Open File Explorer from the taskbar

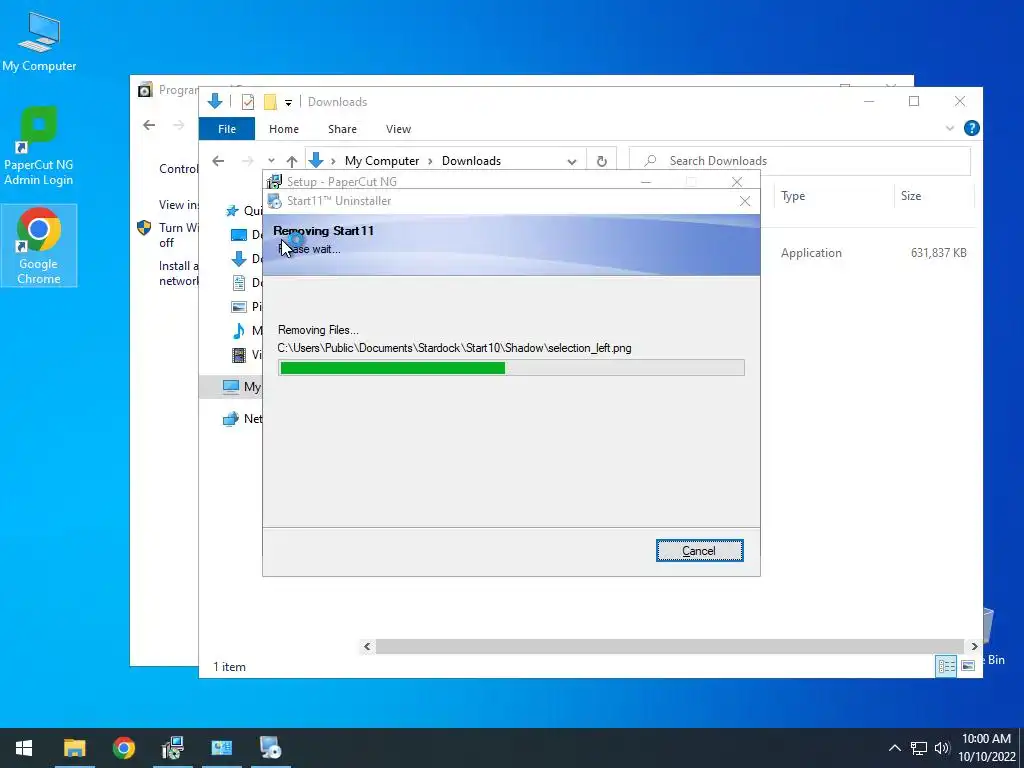pos(74,748)
